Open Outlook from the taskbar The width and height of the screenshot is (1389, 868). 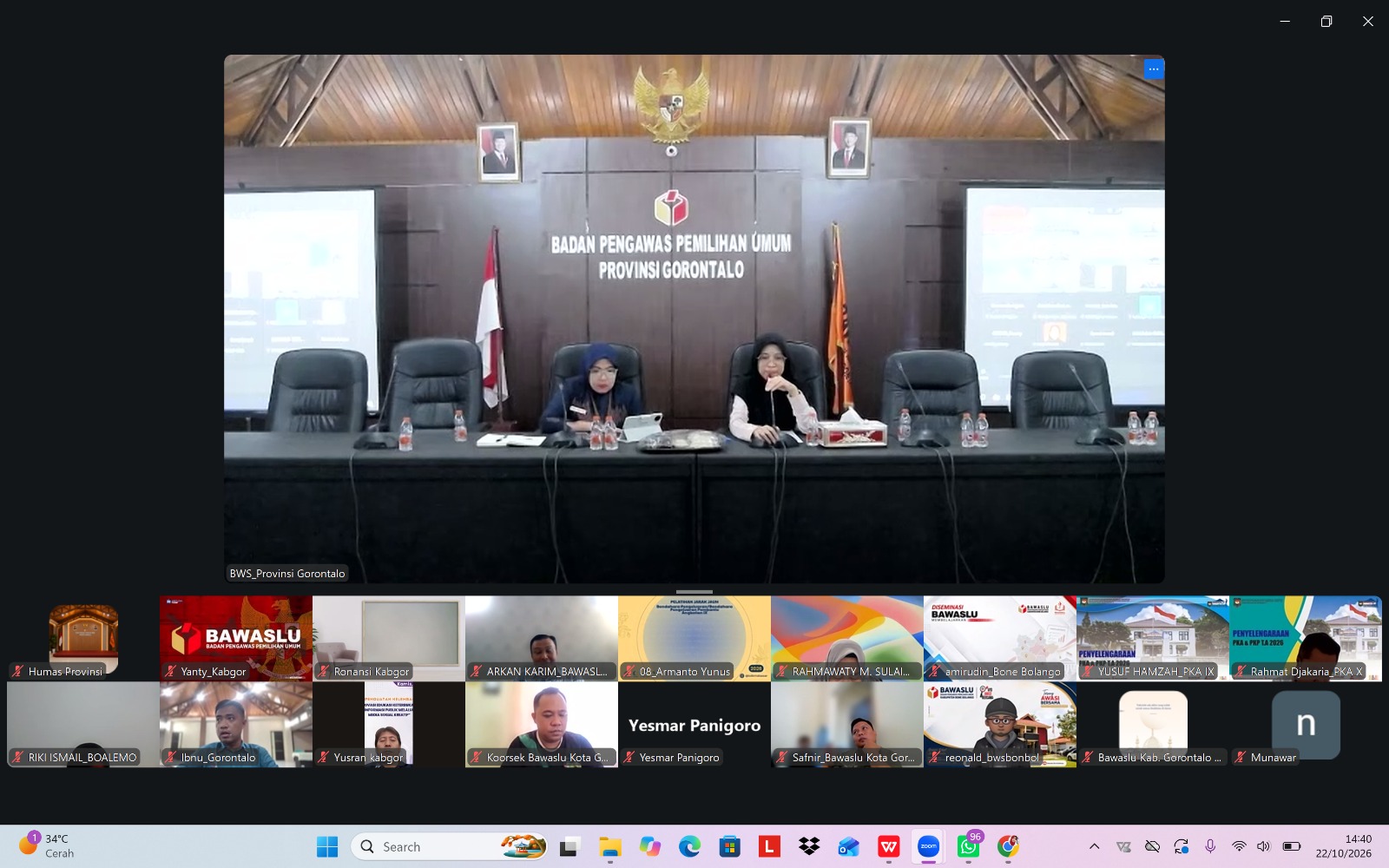click(x=849, y=846)
